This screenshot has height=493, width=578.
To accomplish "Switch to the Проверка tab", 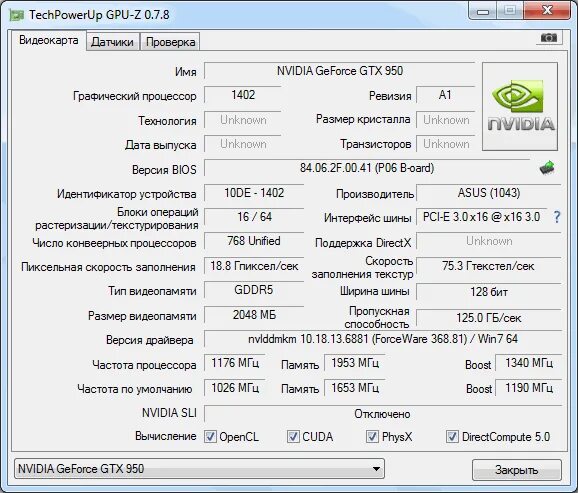I will point(170,42).
